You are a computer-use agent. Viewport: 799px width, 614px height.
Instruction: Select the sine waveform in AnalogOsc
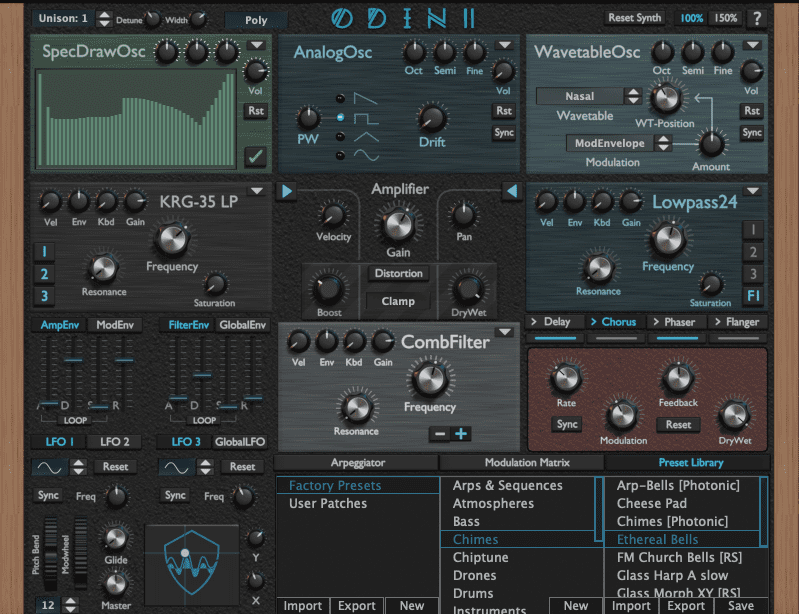(x=366, y=155)
